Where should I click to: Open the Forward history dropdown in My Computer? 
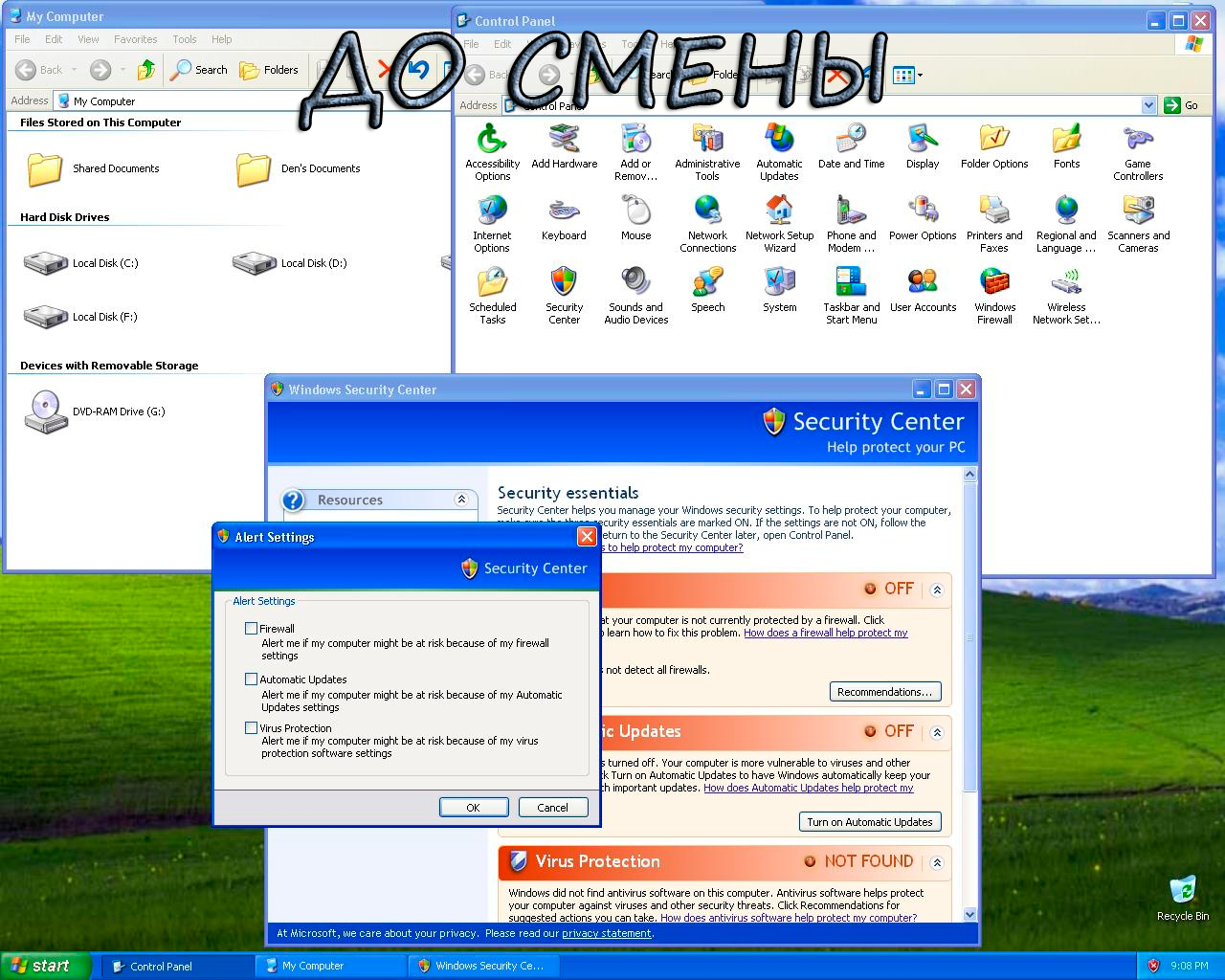pos(122,70)
